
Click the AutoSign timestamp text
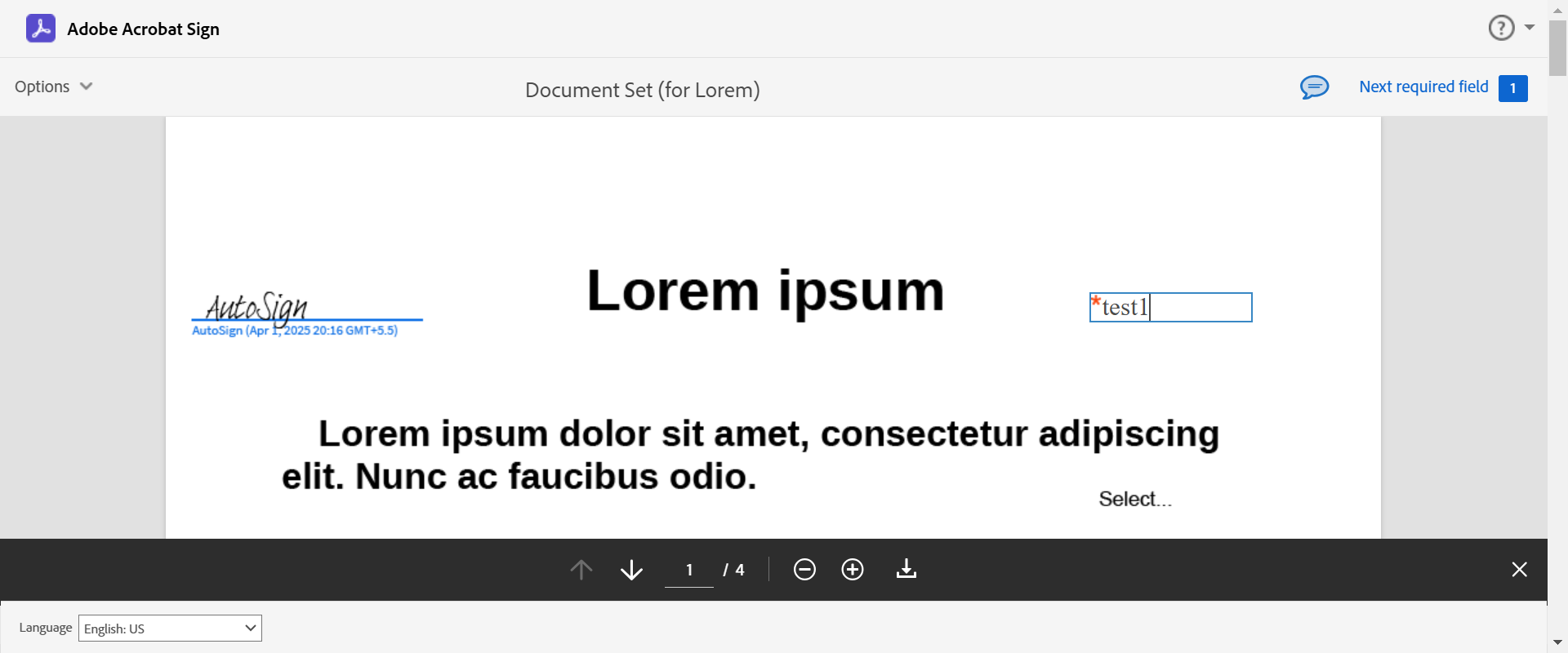coord(295,331)
